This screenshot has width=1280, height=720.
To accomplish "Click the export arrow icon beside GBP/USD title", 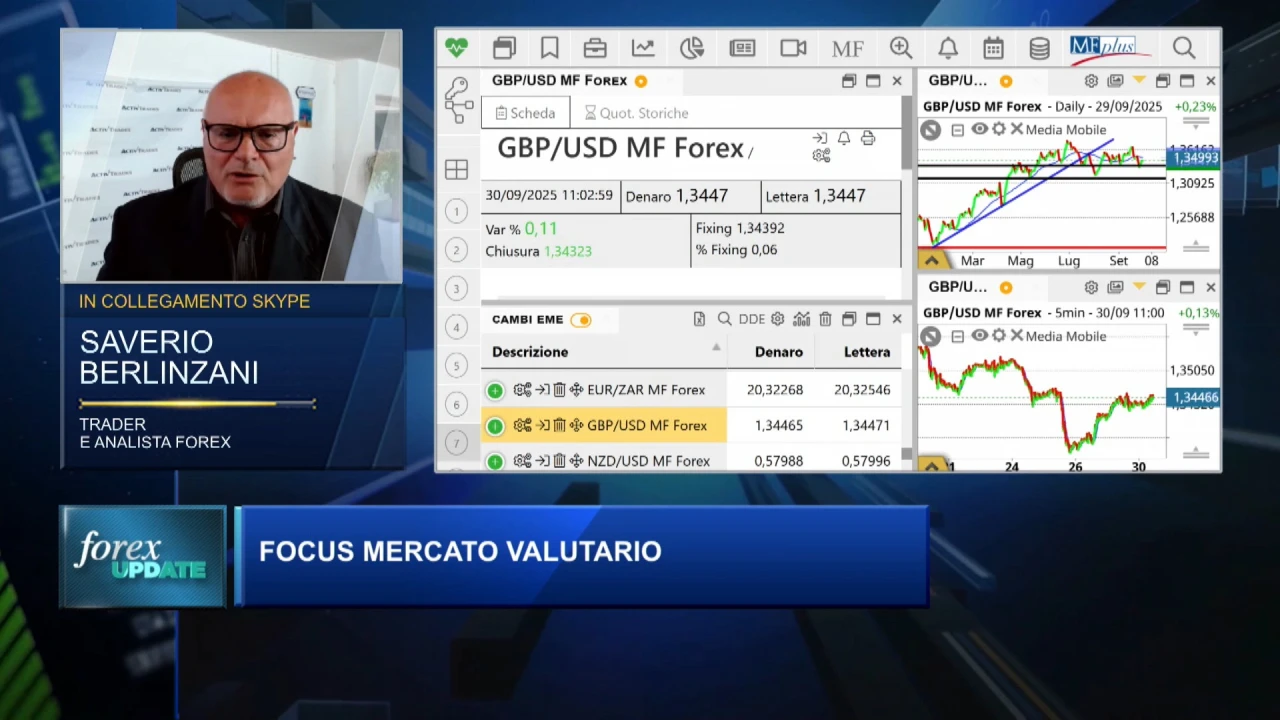I will tap(820, 138).
